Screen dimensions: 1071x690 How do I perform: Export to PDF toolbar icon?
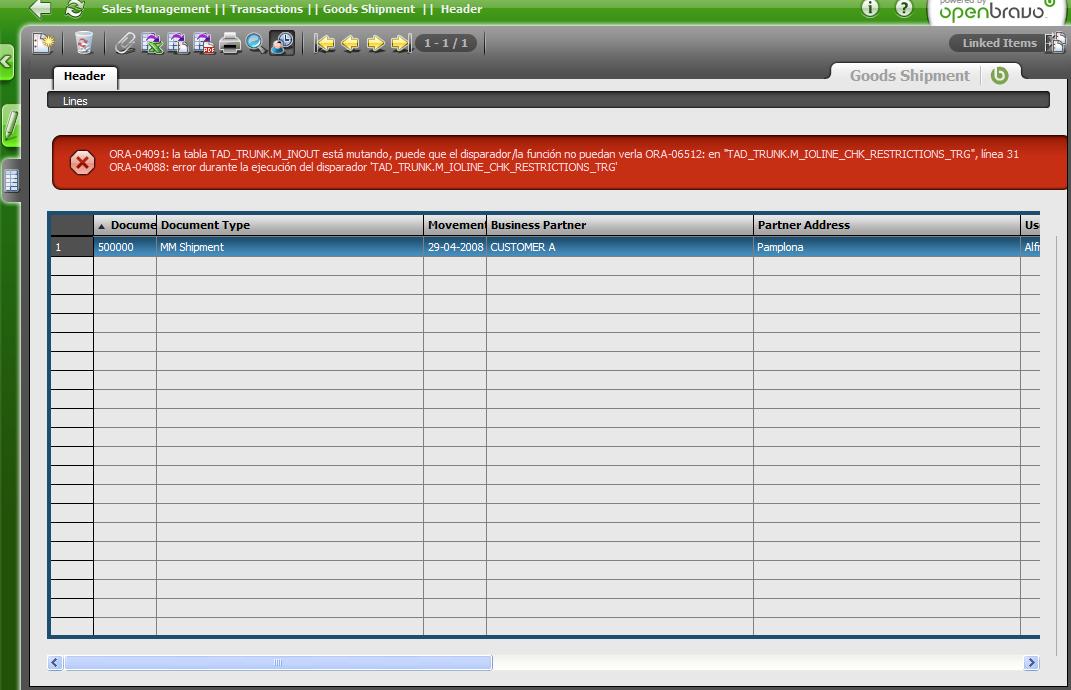(x=204, y=43)
